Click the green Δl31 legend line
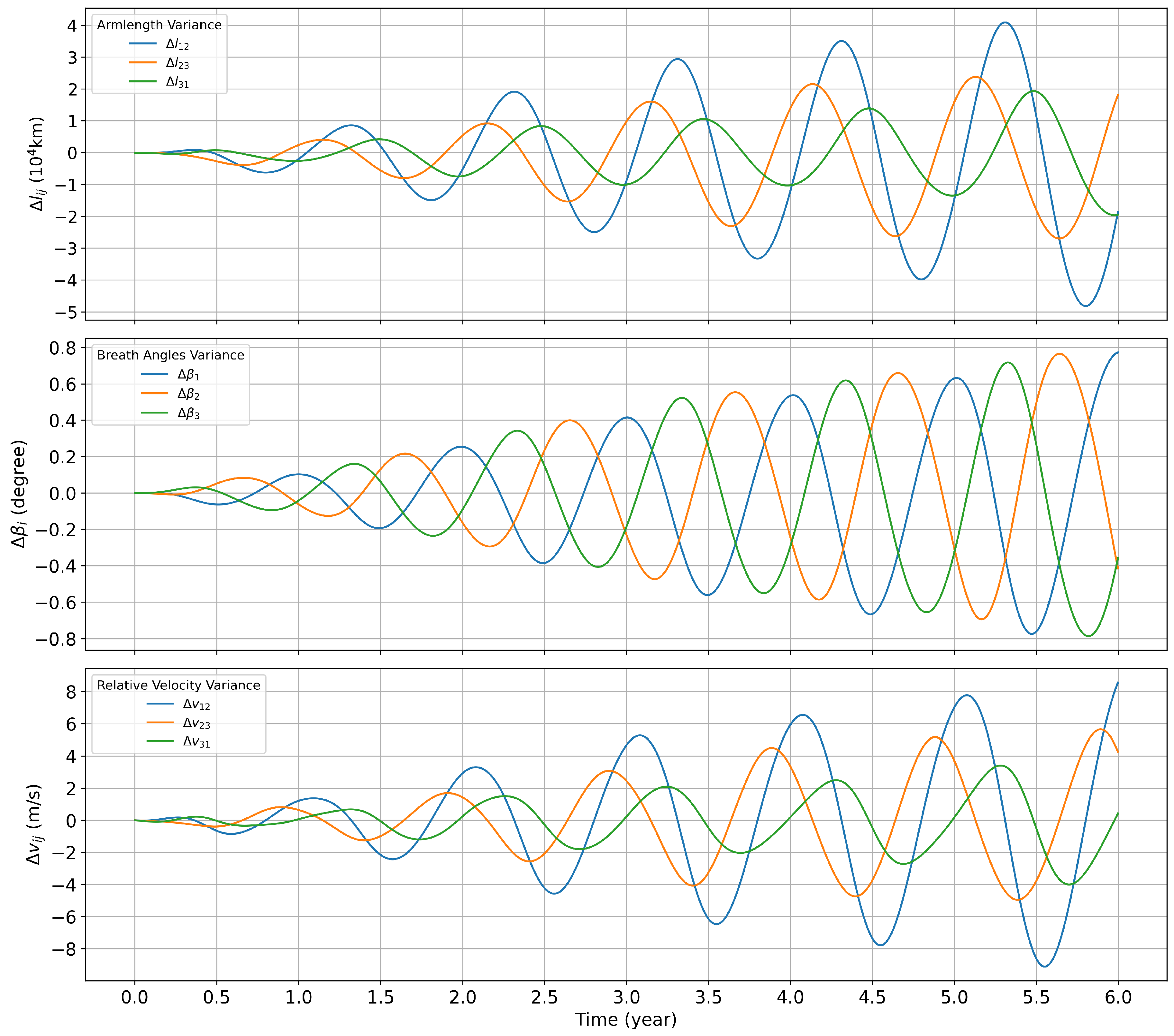Screen dimensions: 1174x1036 point(142,82)
